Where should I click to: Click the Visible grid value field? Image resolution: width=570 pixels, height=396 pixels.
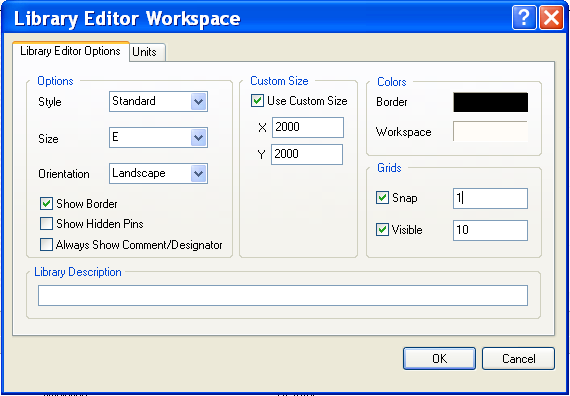tap(490, 230)
